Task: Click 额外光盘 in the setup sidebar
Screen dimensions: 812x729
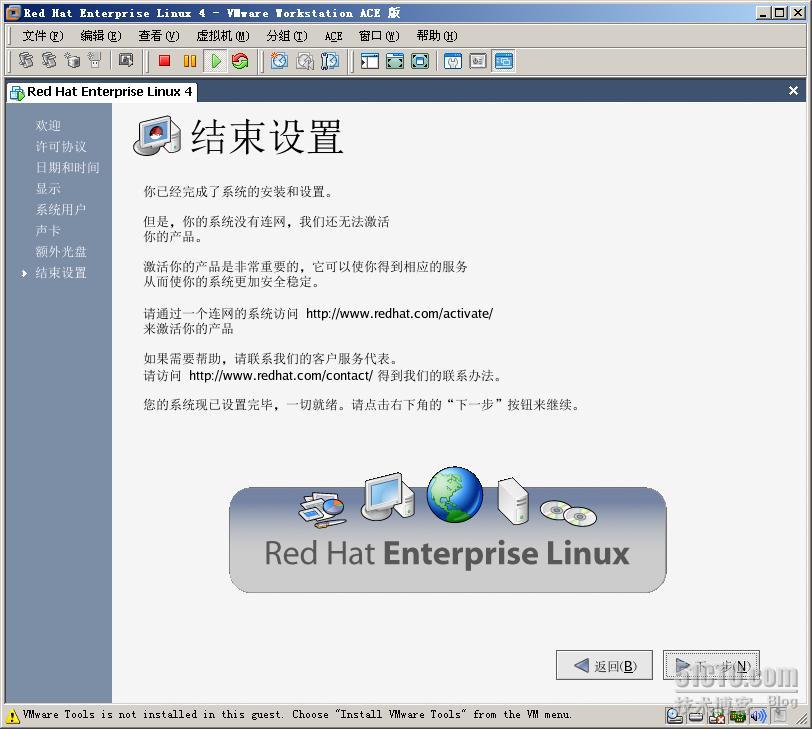Action: click(61, 252)
